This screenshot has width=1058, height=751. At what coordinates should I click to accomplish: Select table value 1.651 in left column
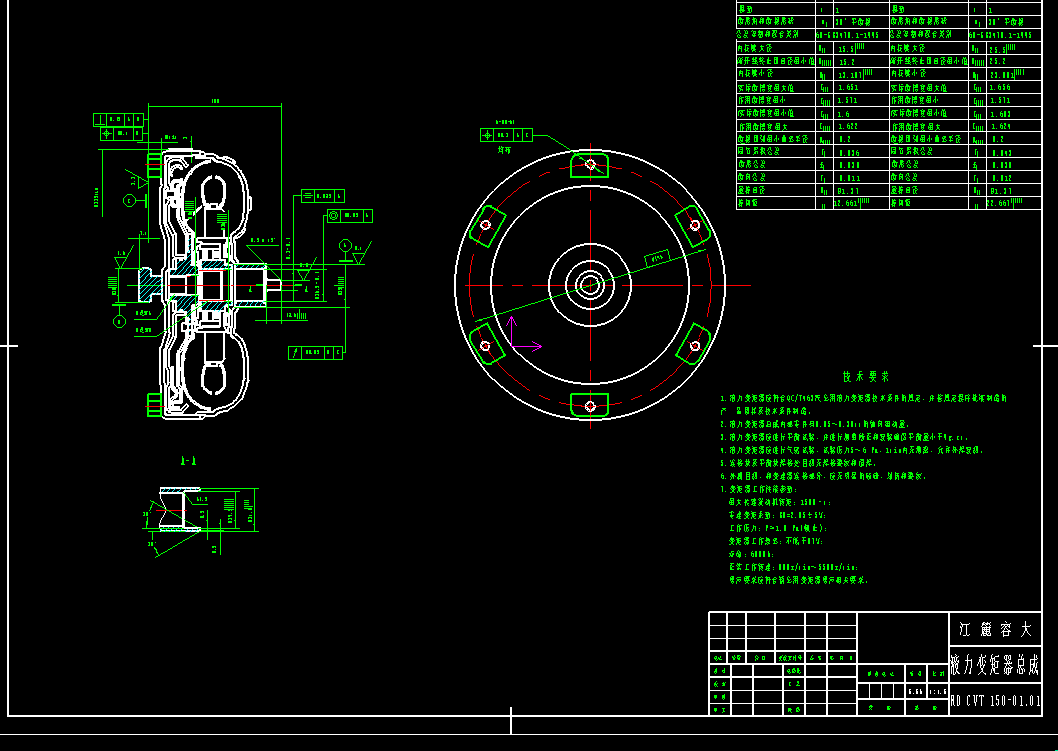(x=848, y=88)
